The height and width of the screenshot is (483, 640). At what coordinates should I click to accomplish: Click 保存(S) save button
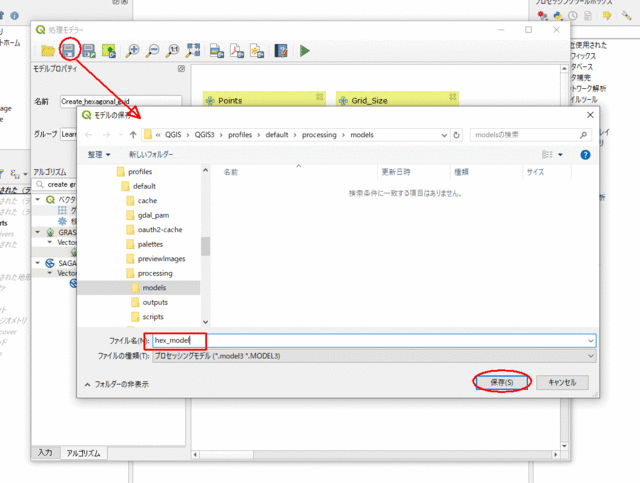pos(502,383)
